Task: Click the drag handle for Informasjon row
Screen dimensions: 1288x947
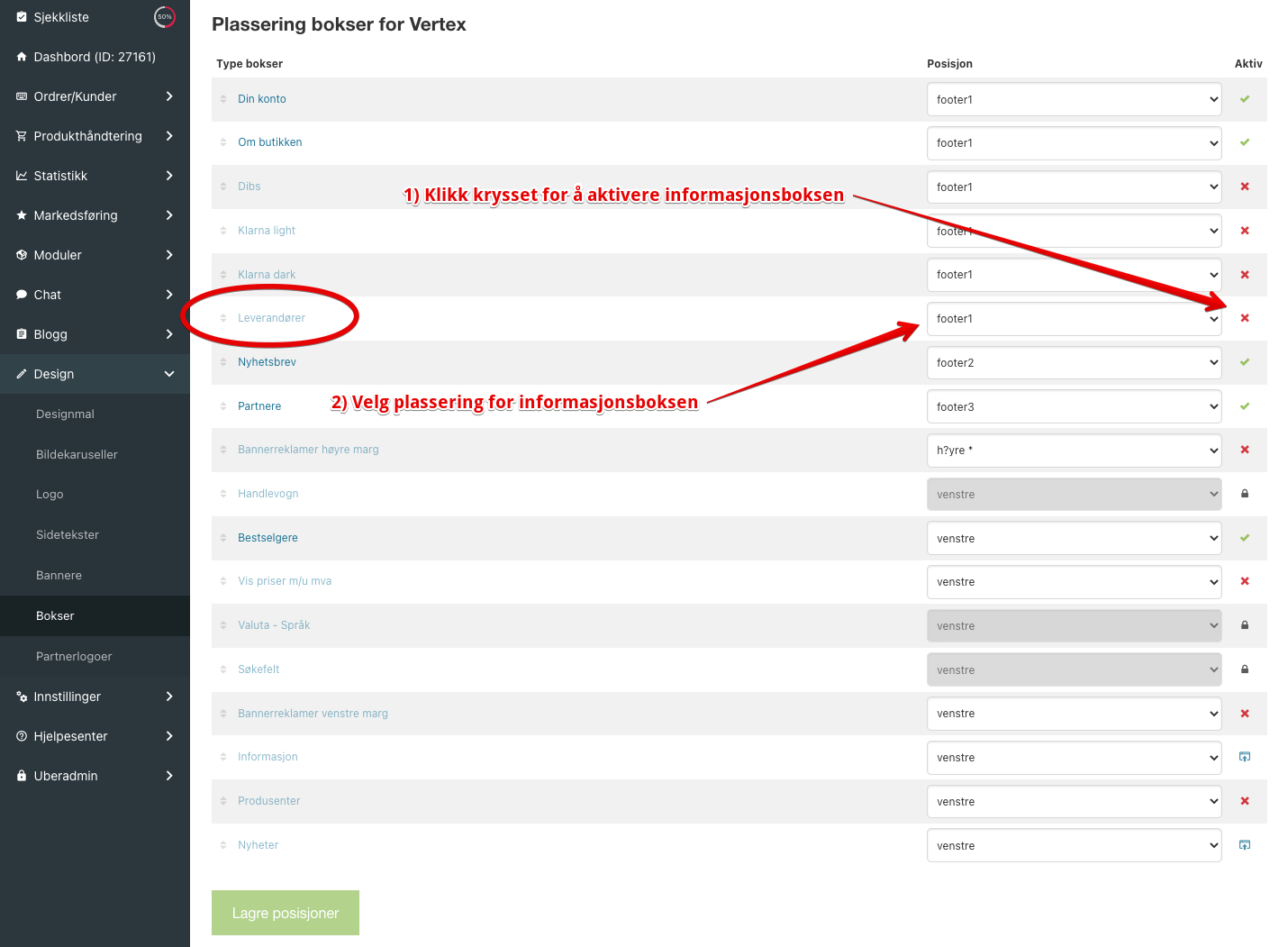Action: (223, 757)
